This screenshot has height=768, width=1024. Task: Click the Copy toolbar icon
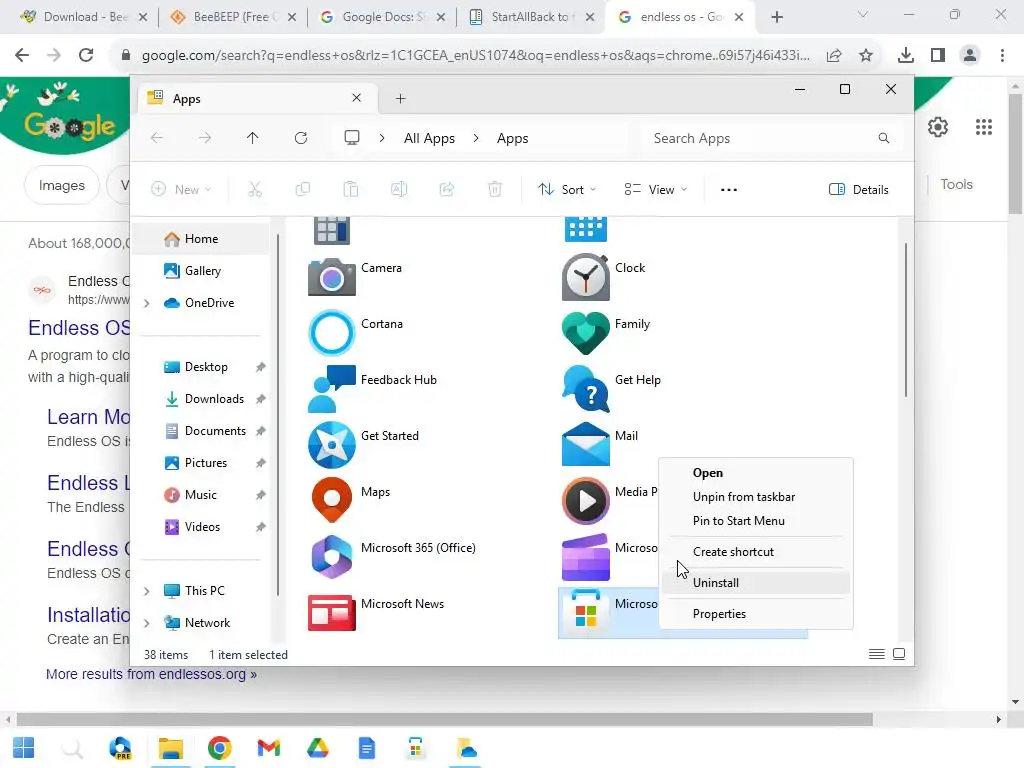pyautogui.click(x=302, y=189)
